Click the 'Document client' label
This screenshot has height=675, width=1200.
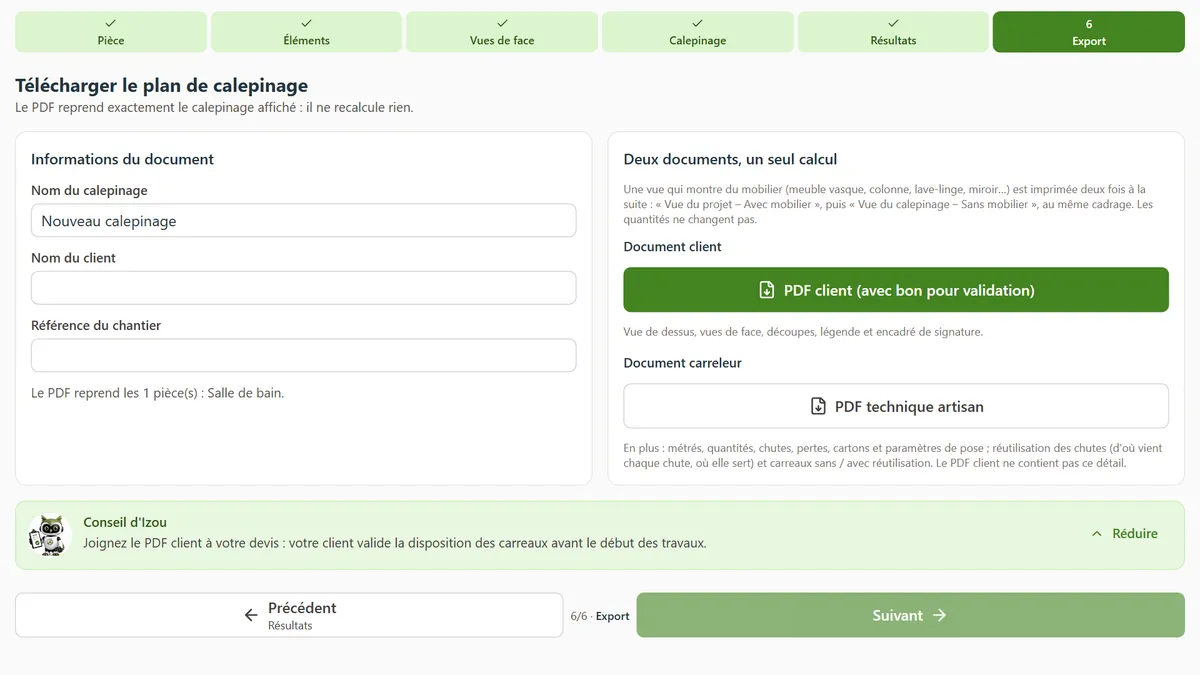(672, 246)
